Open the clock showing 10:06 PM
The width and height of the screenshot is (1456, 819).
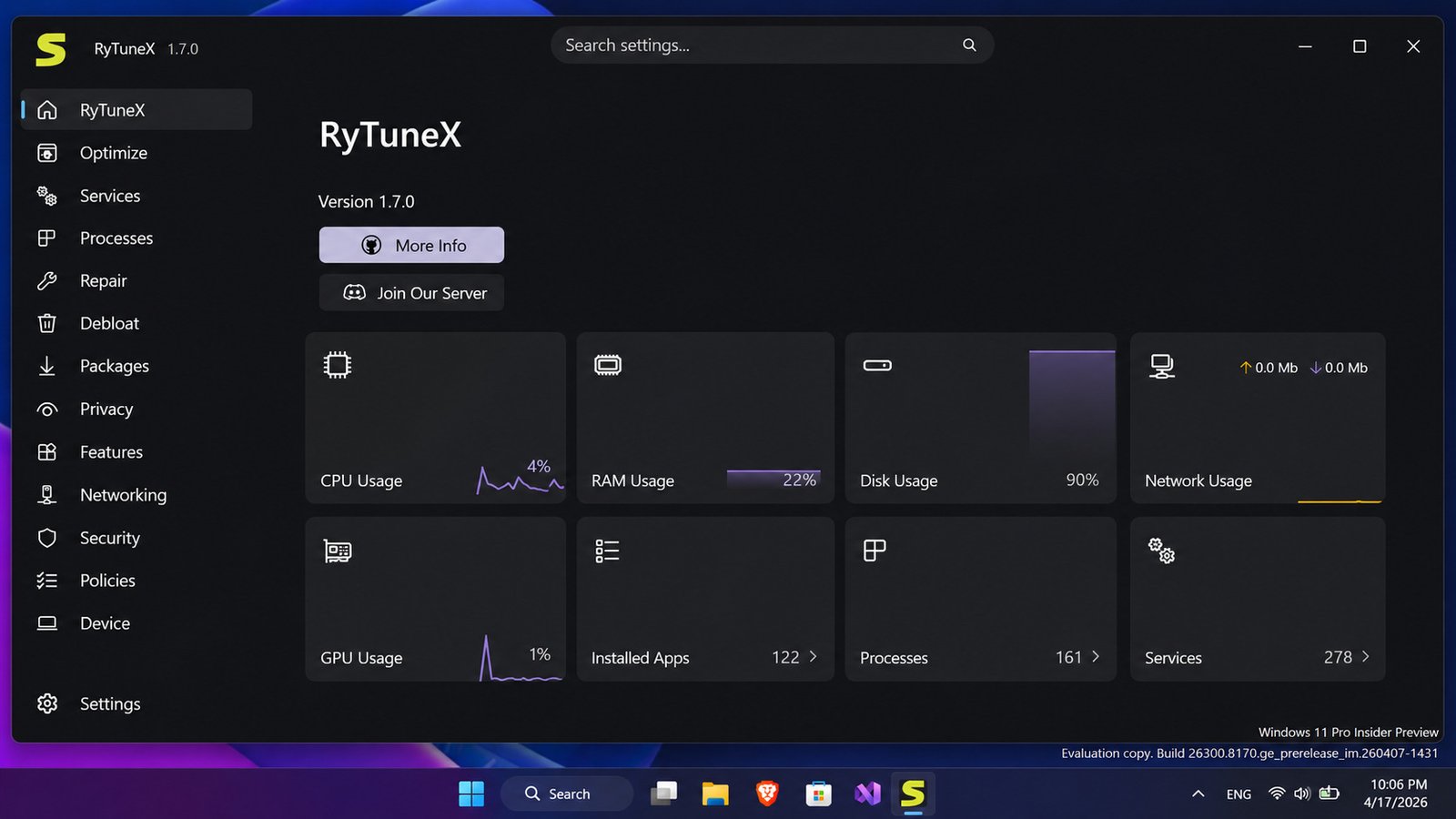click(1397, 794)
